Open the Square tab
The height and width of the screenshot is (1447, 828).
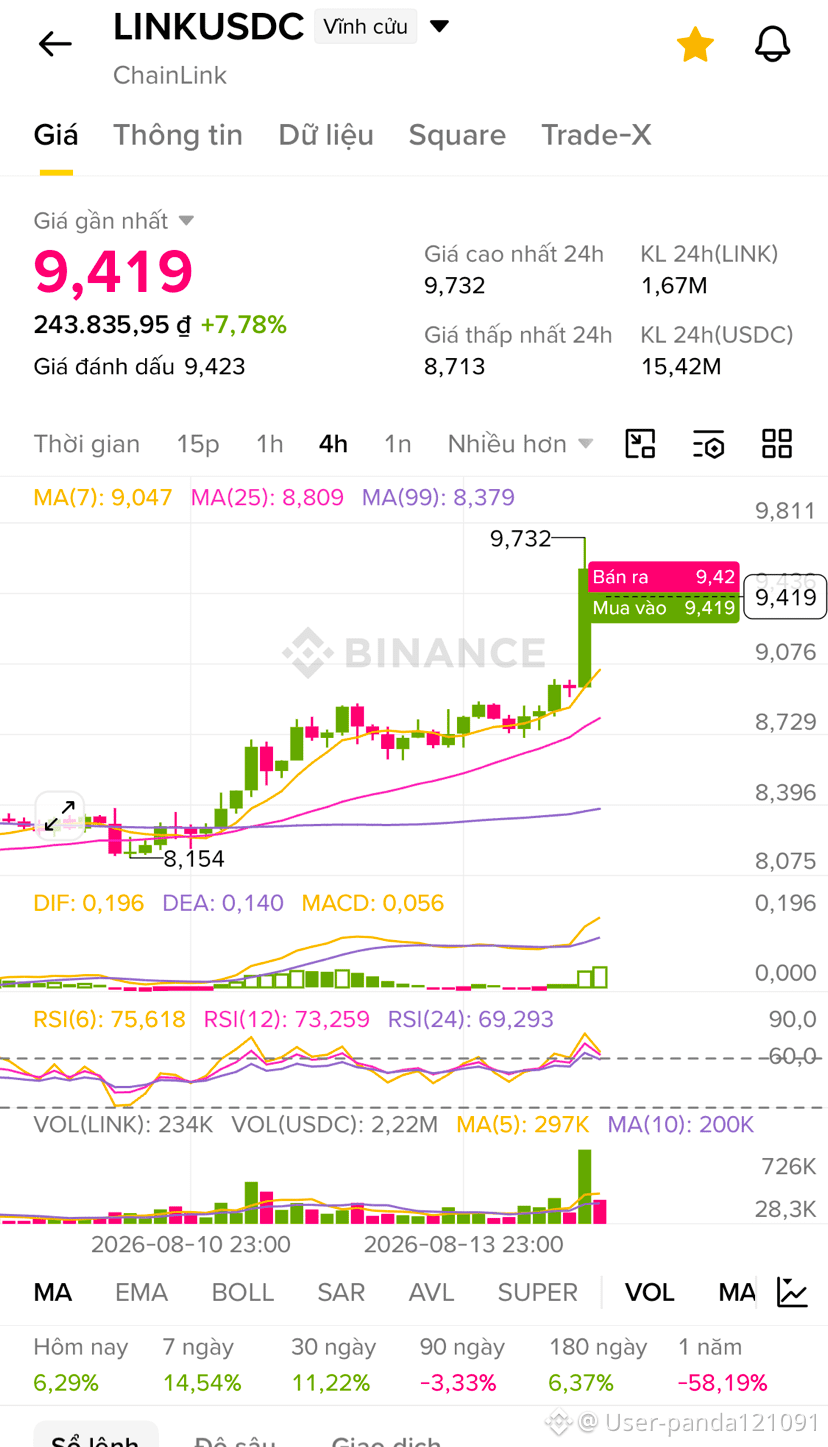(457, 135)
